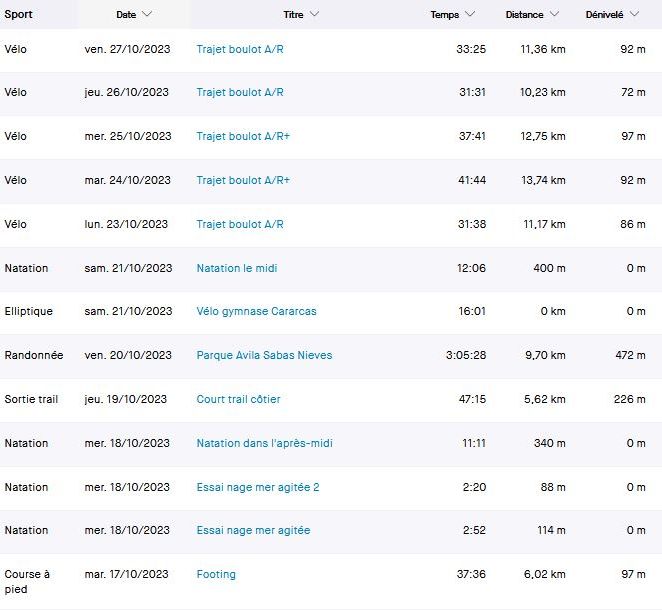662x610 pixels.
Task: Open the Court trail côtier activity
Action: (238, 399)
